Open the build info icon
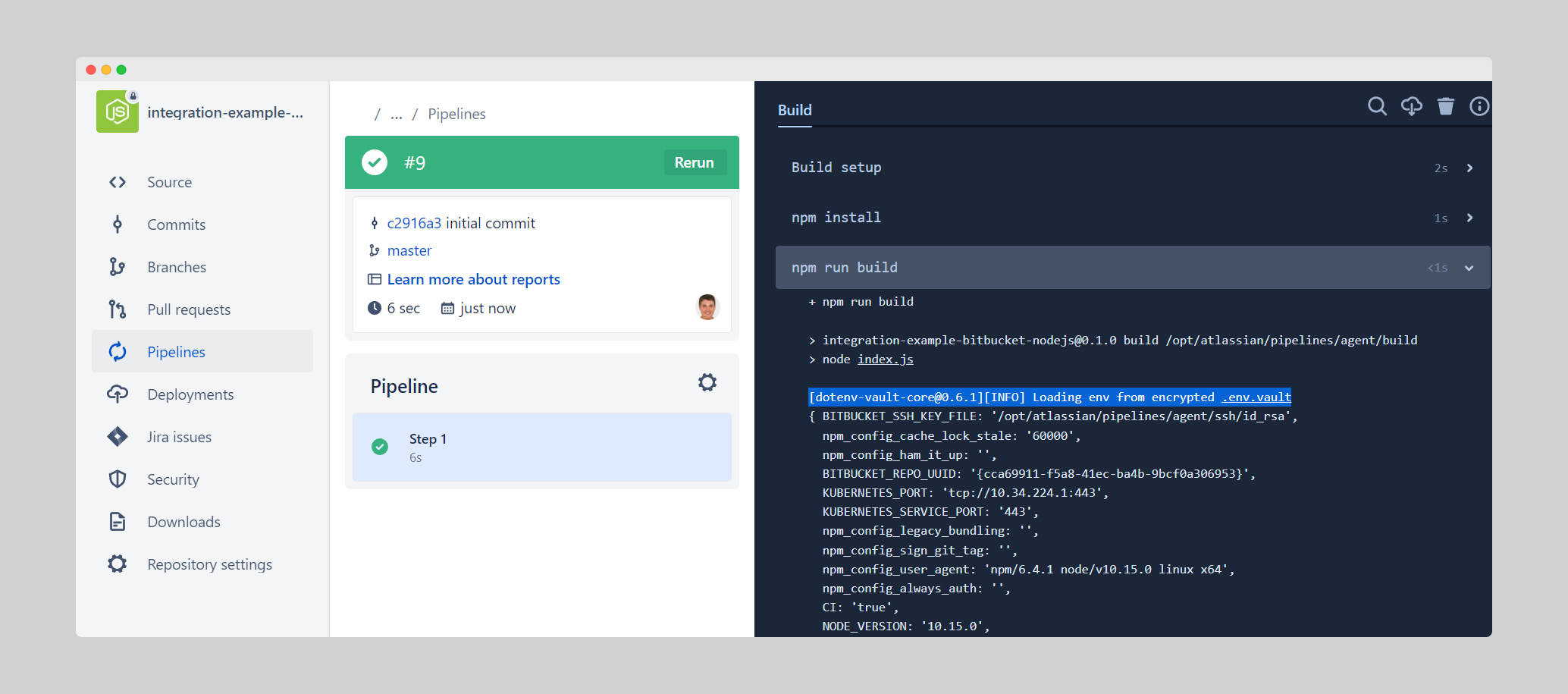 (x=1479, y=106)
